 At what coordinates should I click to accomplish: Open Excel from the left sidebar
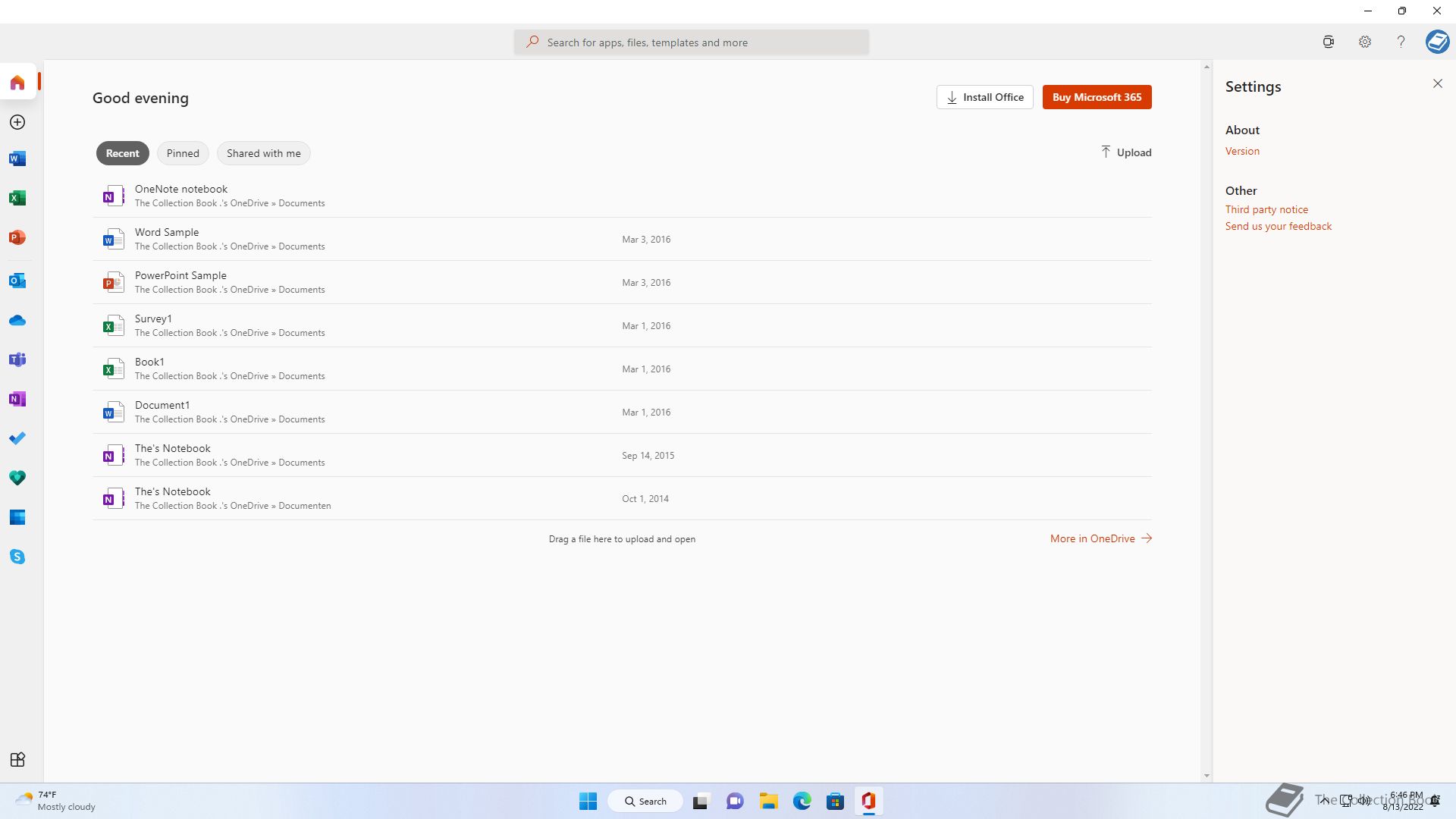coord(17,198)
